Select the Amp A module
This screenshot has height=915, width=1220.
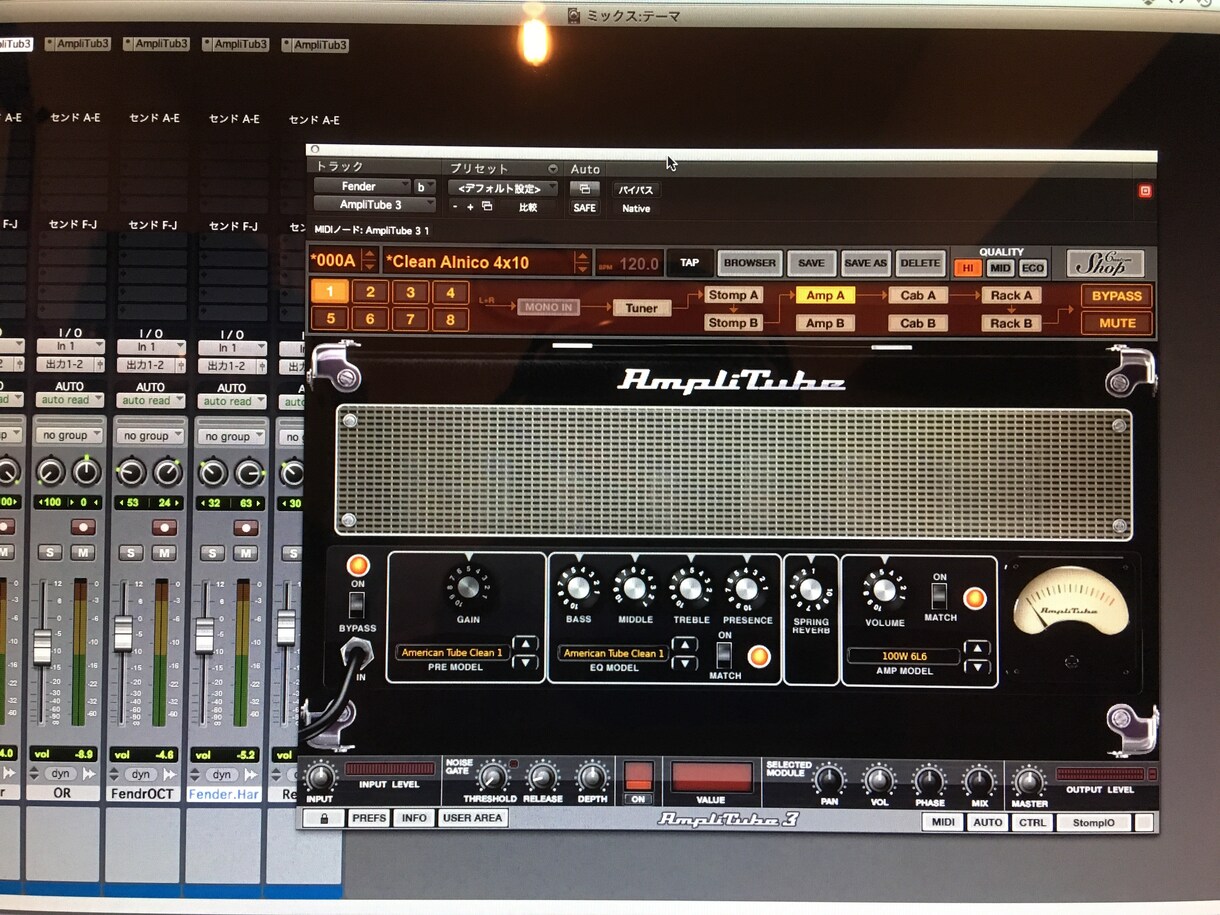click(x=826, y=296)
